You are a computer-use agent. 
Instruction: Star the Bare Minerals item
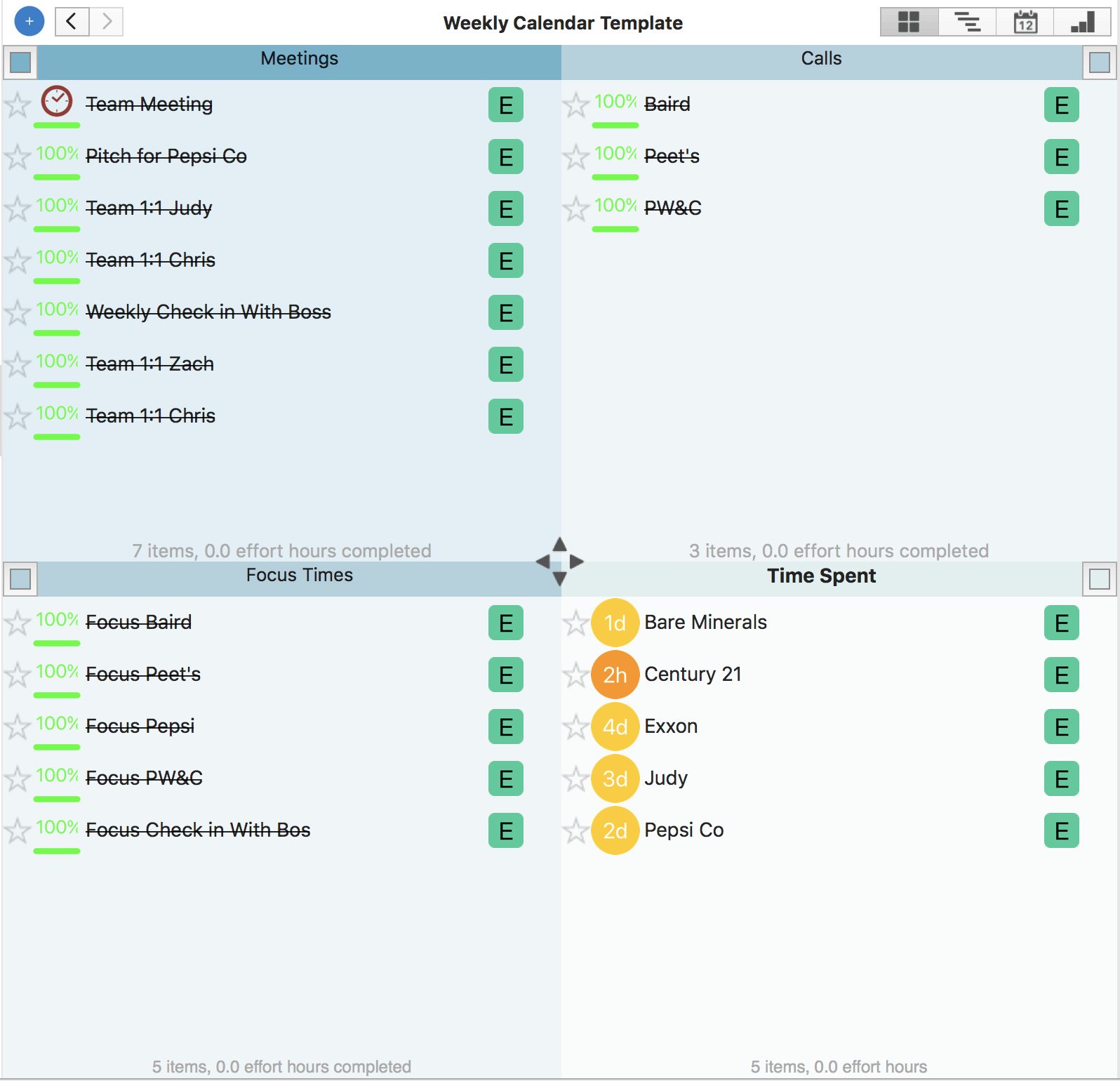click(575, 623)
